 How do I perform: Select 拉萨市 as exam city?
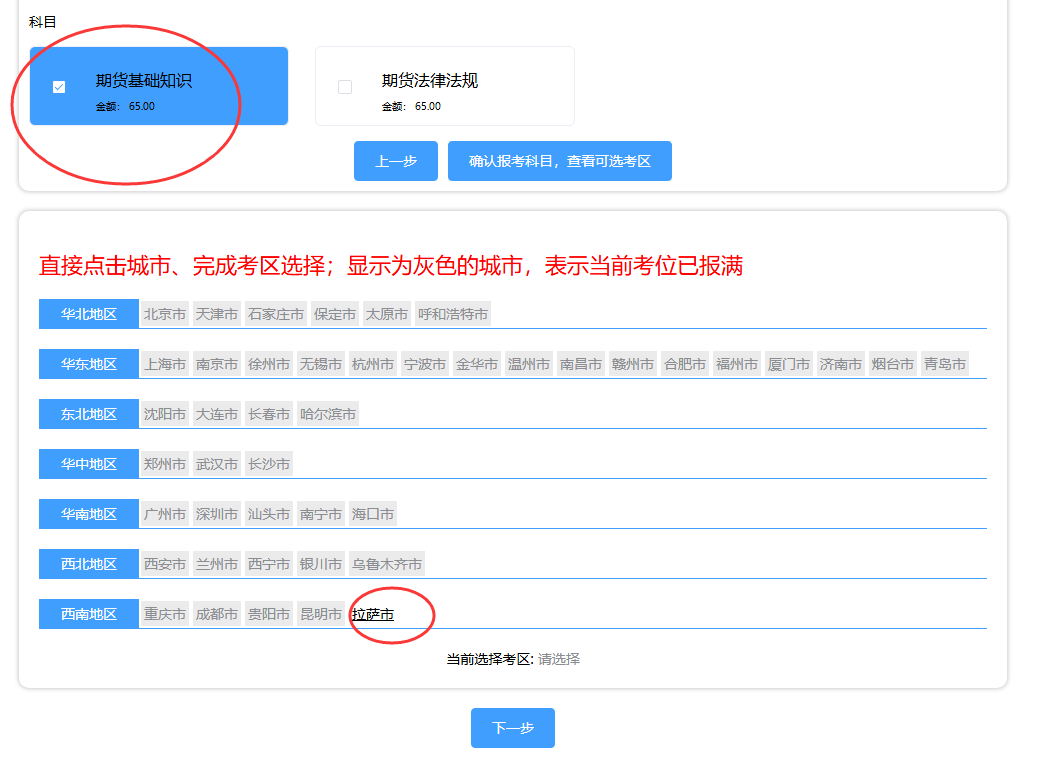click(373, 614)
